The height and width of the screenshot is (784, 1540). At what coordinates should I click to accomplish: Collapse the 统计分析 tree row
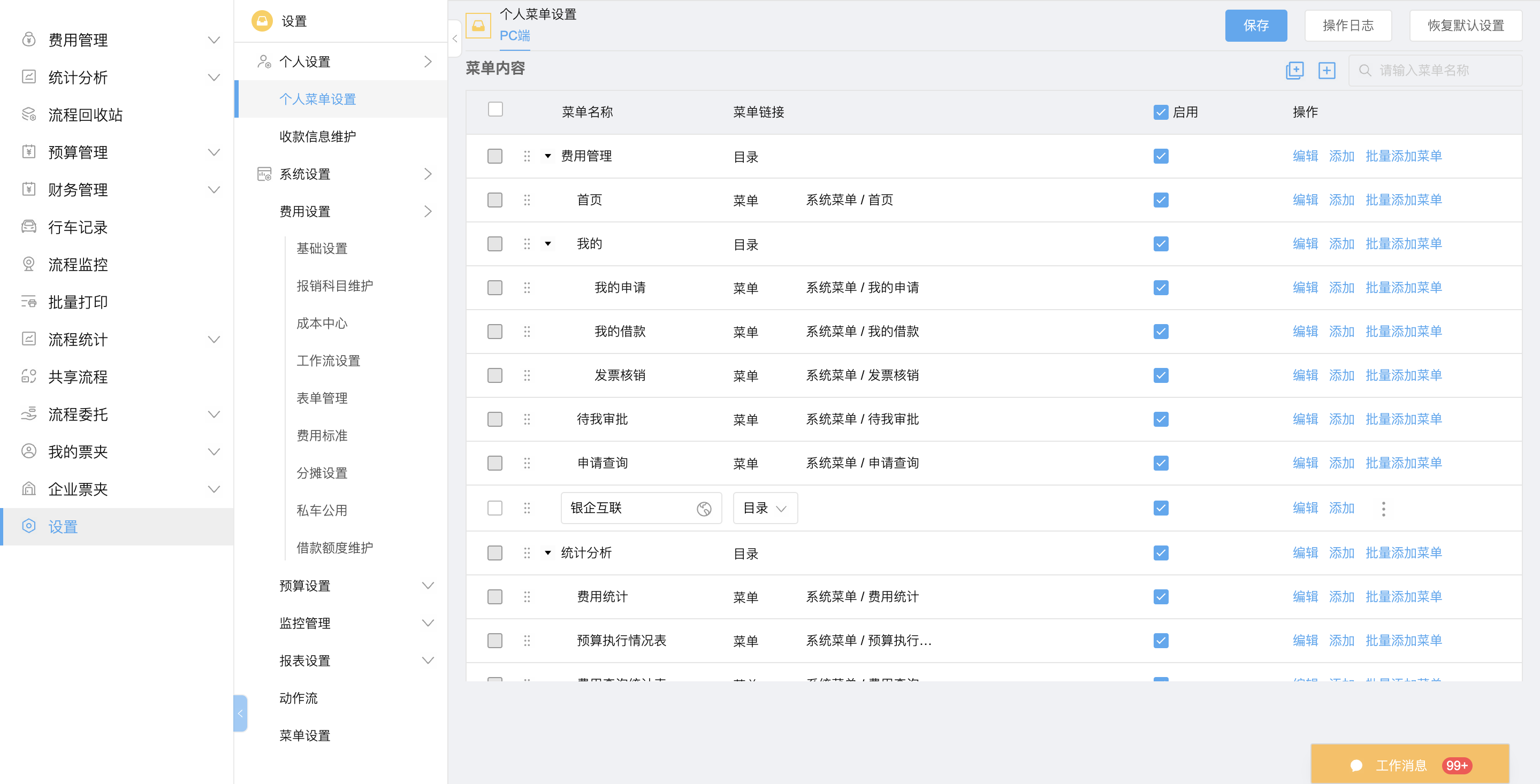(x=547, y=553)
